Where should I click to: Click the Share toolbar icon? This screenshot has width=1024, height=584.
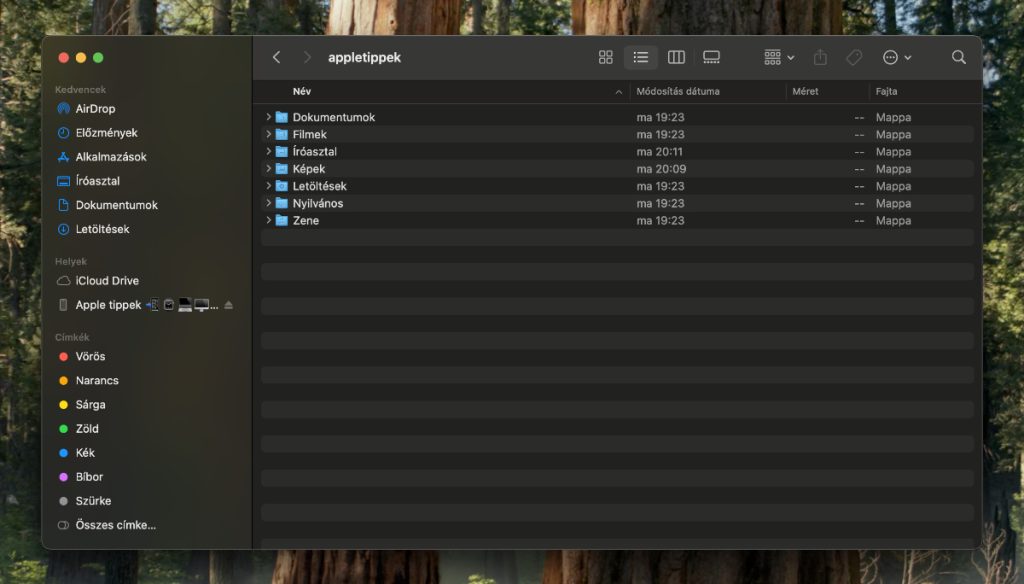click(x=820, y=57)
